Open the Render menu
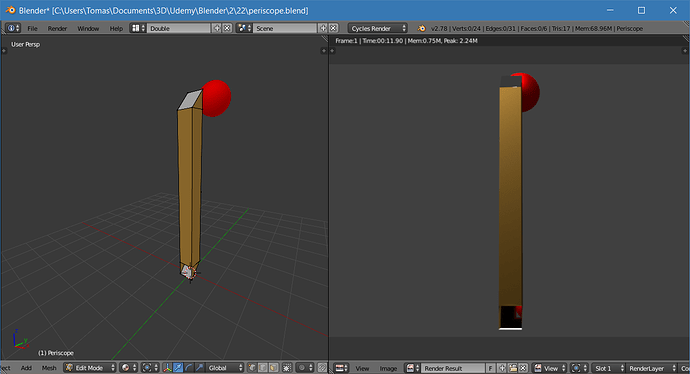690x374 pixels. pyautogui.click(x=57, y=28)
